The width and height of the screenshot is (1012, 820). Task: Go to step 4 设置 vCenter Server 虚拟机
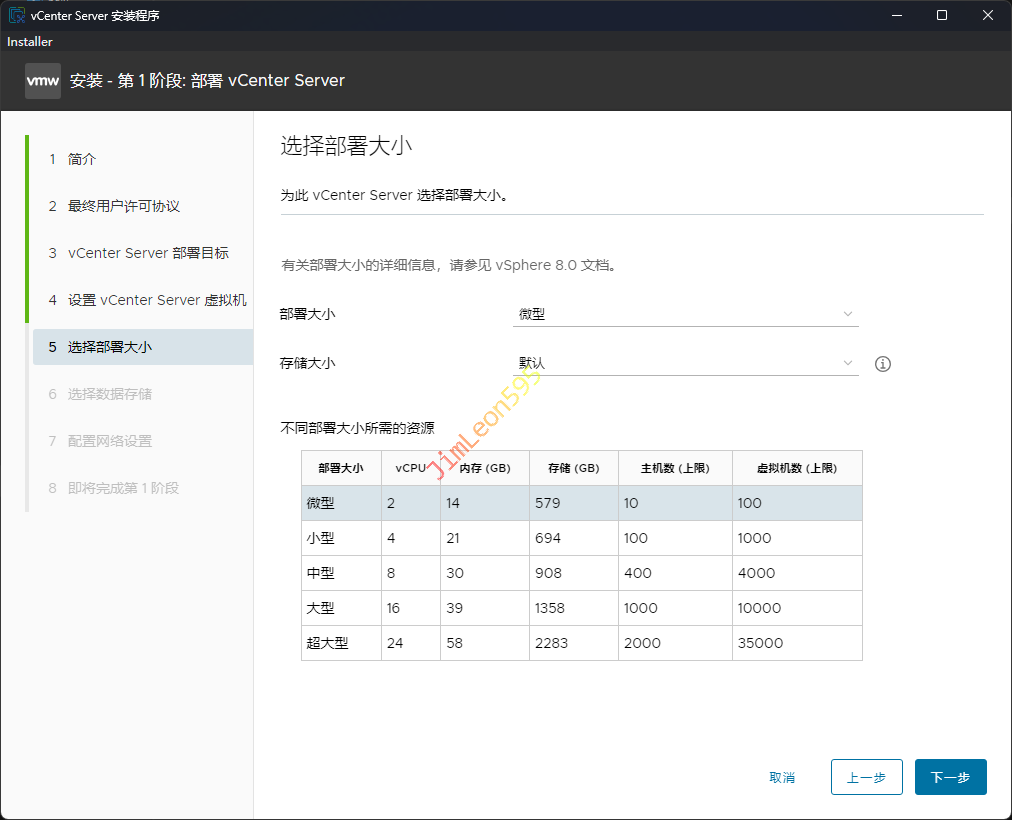click(x=157, y=300)
